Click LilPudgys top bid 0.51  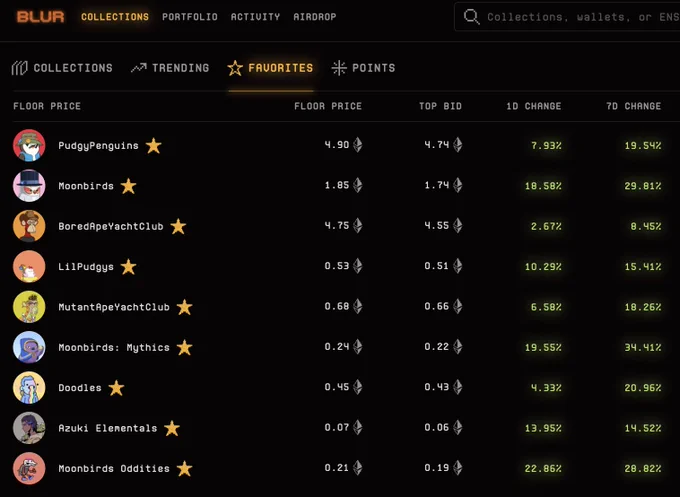[x=437, y=266]
